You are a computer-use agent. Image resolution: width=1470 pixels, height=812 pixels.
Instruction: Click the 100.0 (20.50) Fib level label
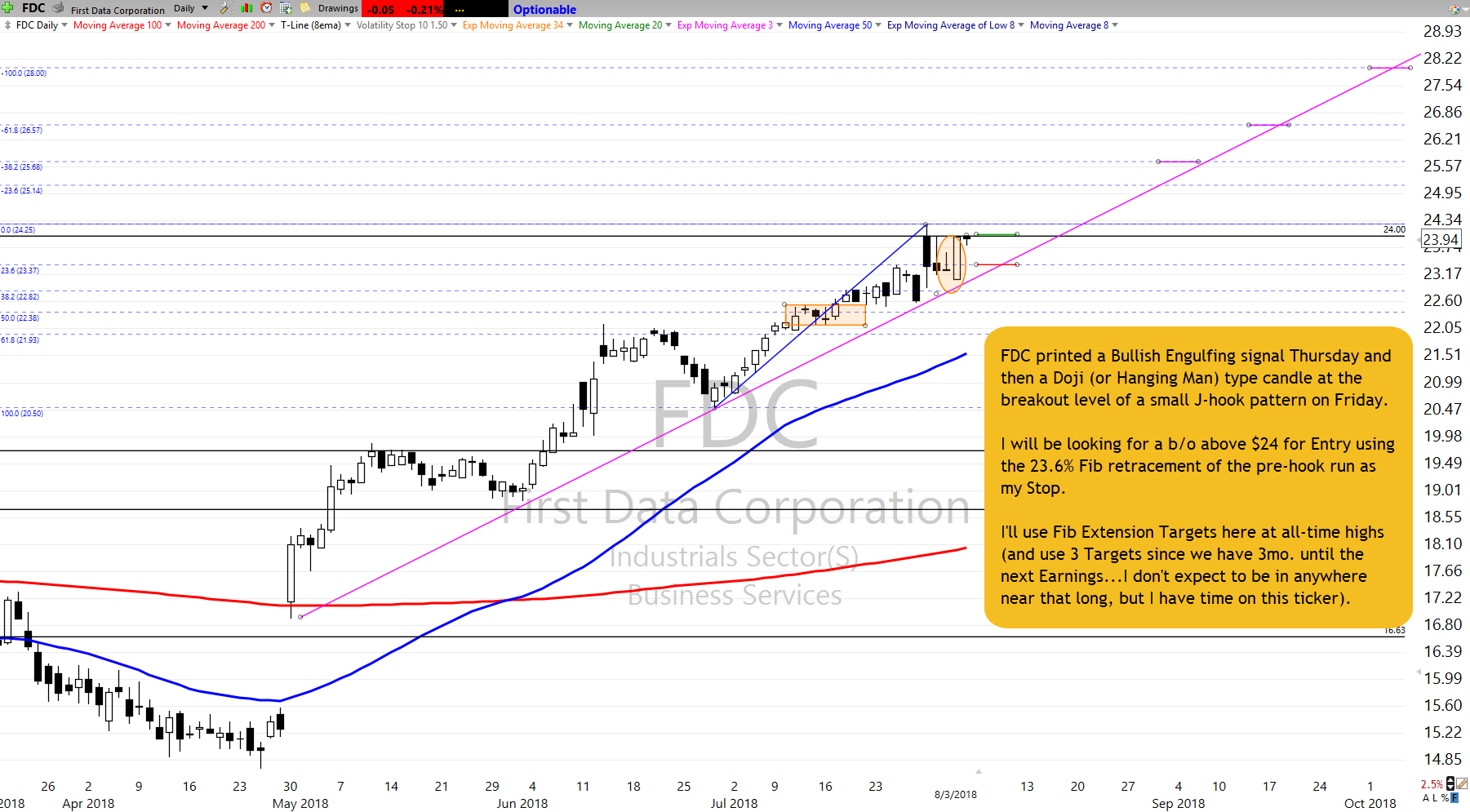tap(22, 413)
